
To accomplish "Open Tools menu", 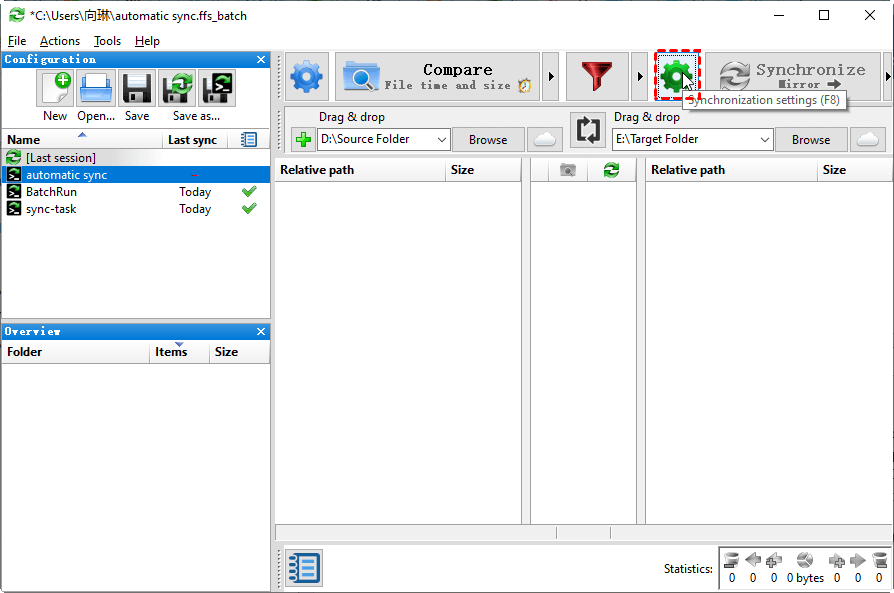I will click(107, 41).
